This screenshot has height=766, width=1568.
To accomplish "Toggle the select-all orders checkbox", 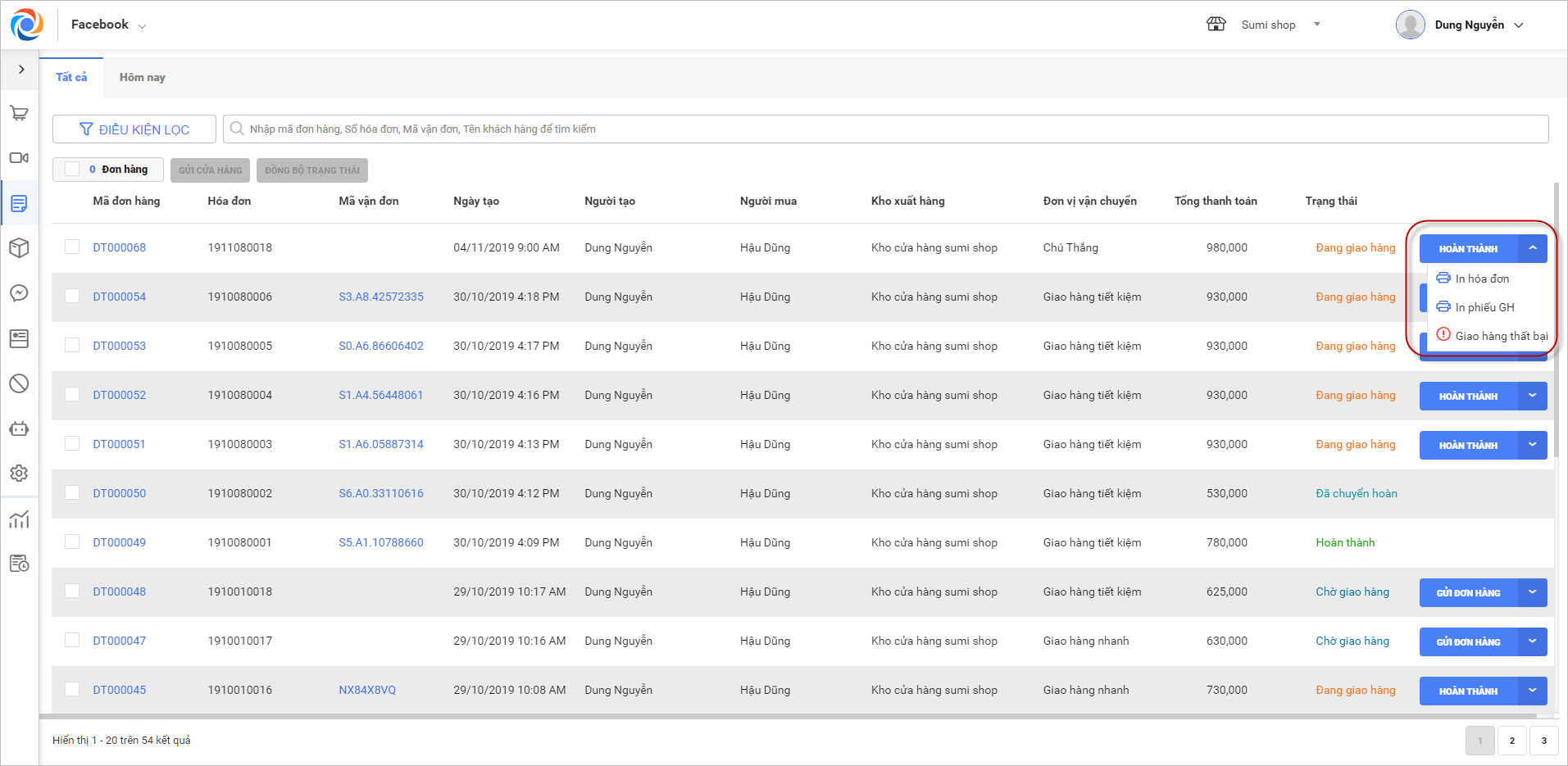I will click(x=72, y=170).
